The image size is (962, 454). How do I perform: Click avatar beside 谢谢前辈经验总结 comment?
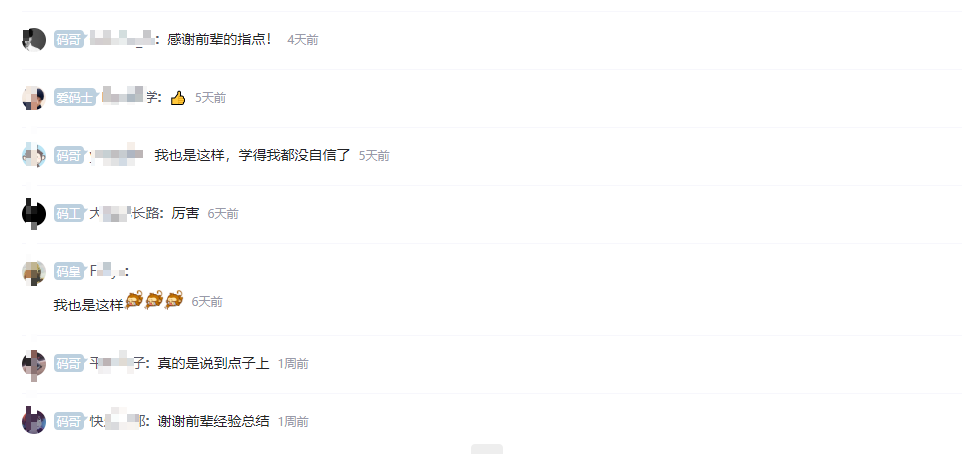click(34, 421)
